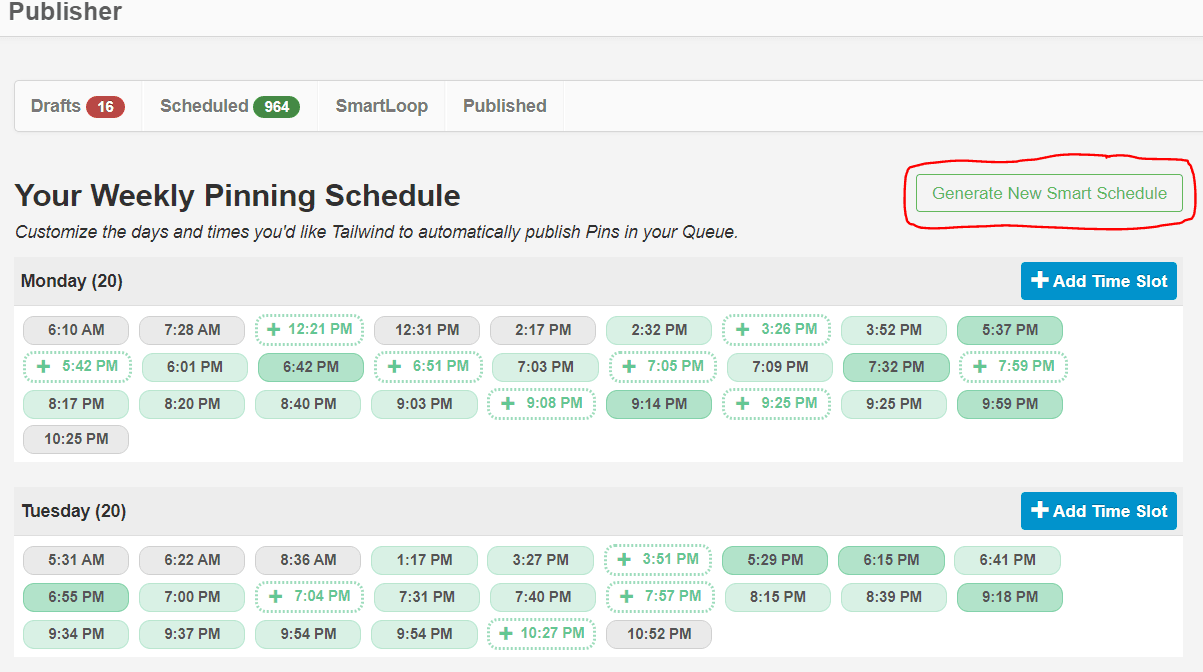Select Monday's 6:10 AM time slot

pyautogui.click(x=76, y=330)
